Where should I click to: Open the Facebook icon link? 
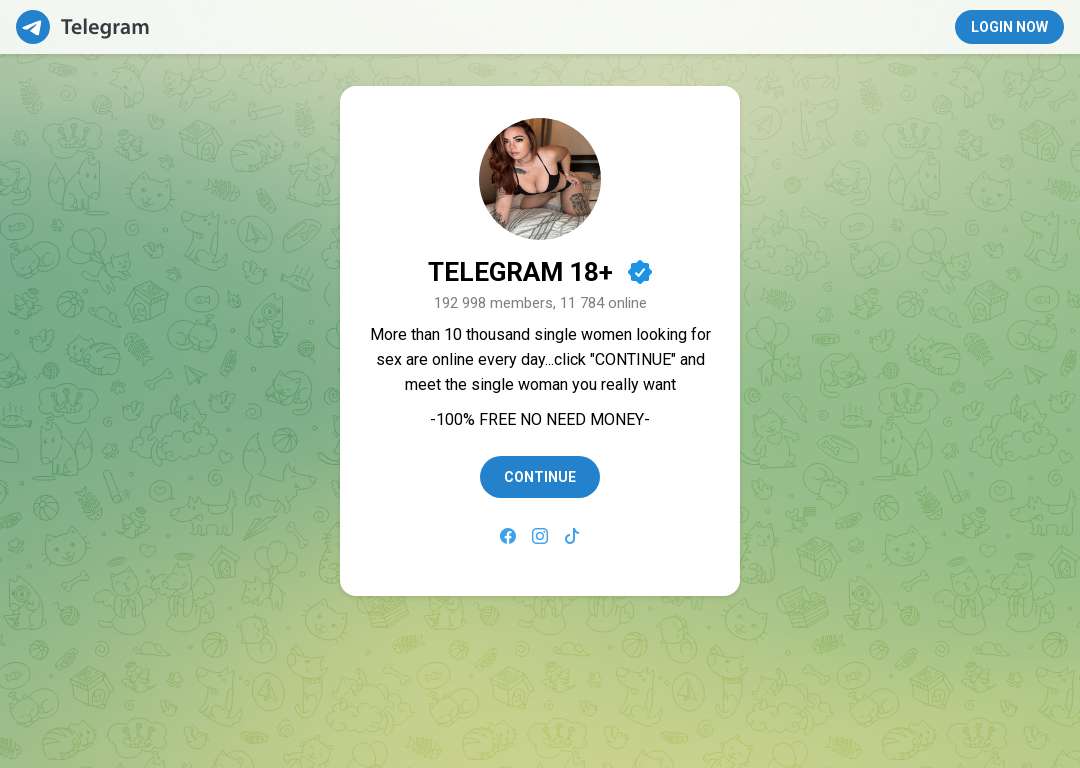(508, 536)
